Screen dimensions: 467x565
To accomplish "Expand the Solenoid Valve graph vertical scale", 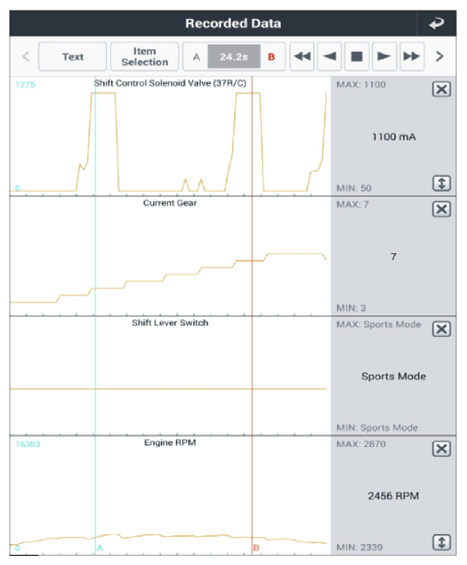I will 441,183.
